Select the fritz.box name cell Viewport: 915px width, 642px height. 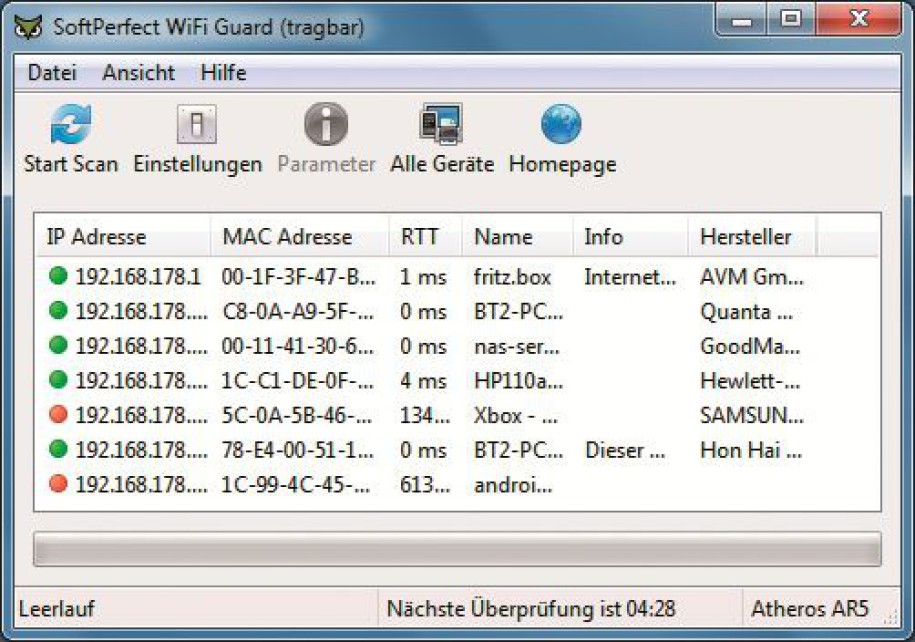(512, 276)
